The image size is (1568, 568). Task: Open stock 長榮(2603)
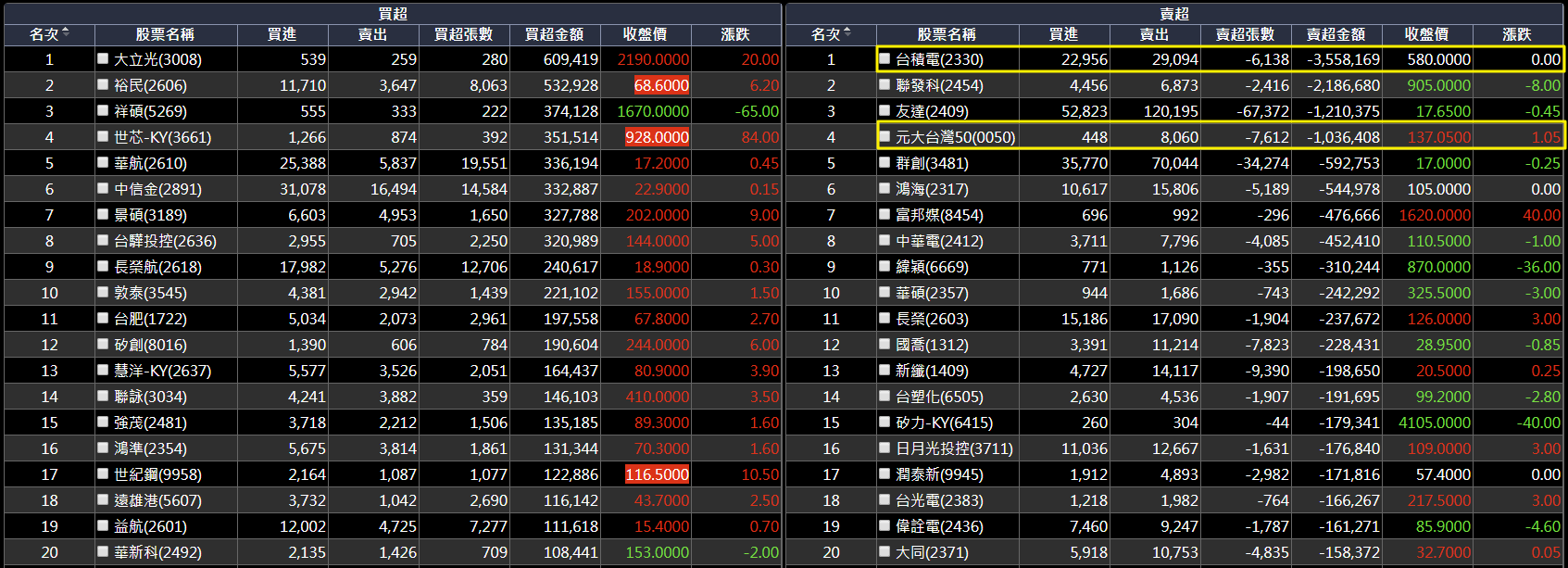[932, 319]
